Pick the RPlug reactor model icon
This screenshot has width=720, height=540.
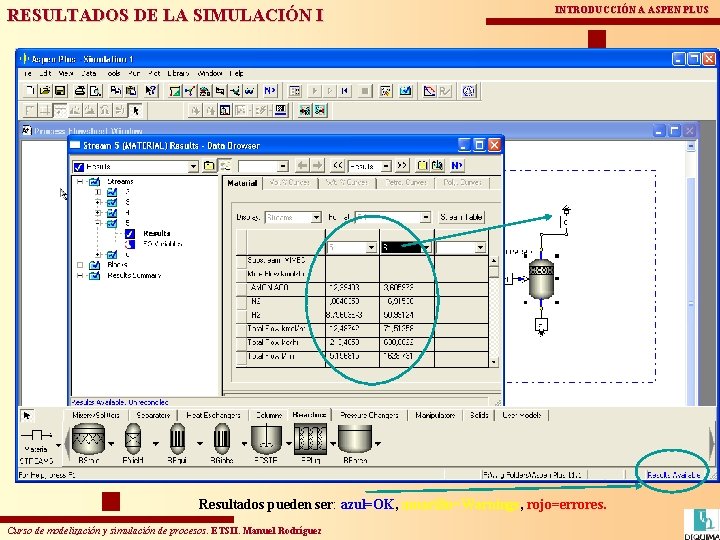pos(311,439)
